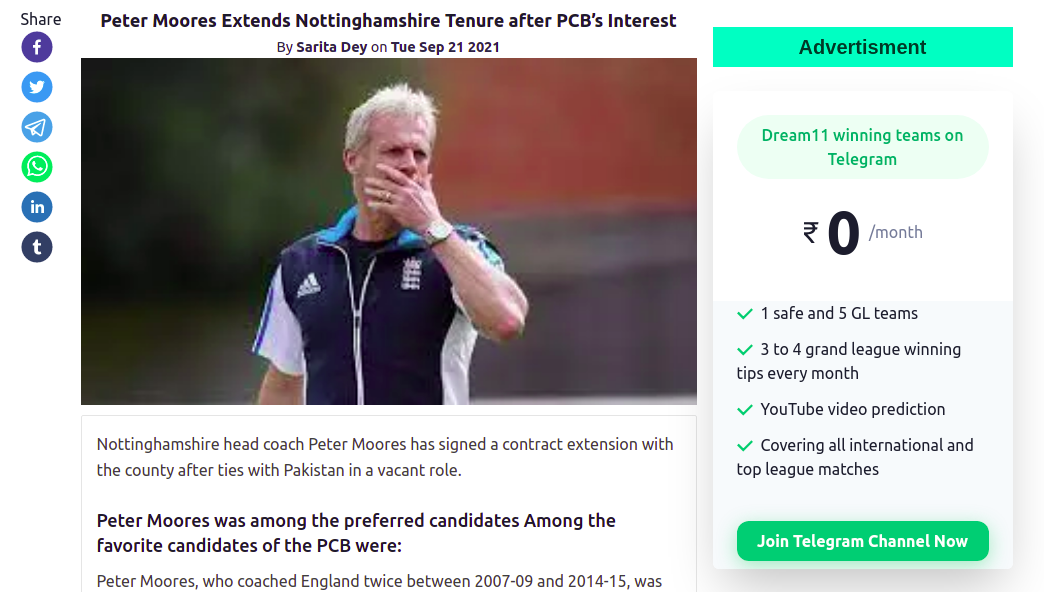
Task: Share the article on LinkedIn
Action: pyautogui.click(x=37, y=207)
